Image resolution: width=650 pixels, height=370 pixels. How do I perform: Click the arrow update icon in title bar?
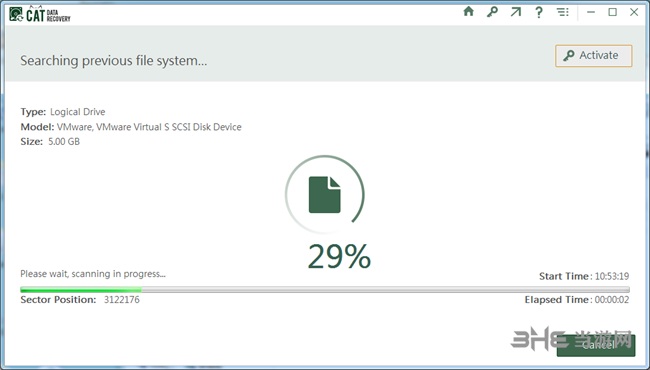[x=515, y=12]
